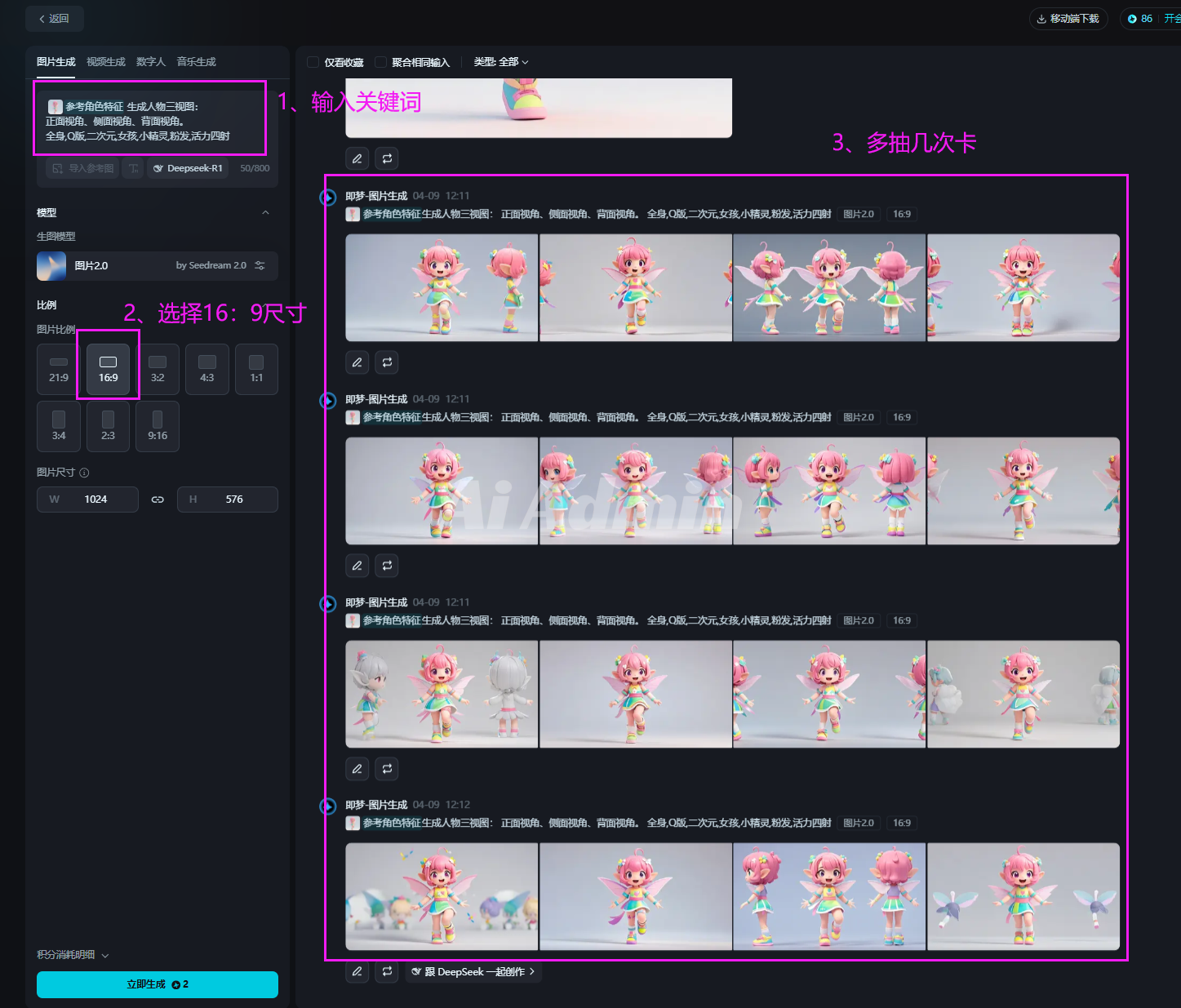Collapse the 模型 section chevron
Image resolution: width=1181 pixels, height=1008 pixels.
coord(265,213)
